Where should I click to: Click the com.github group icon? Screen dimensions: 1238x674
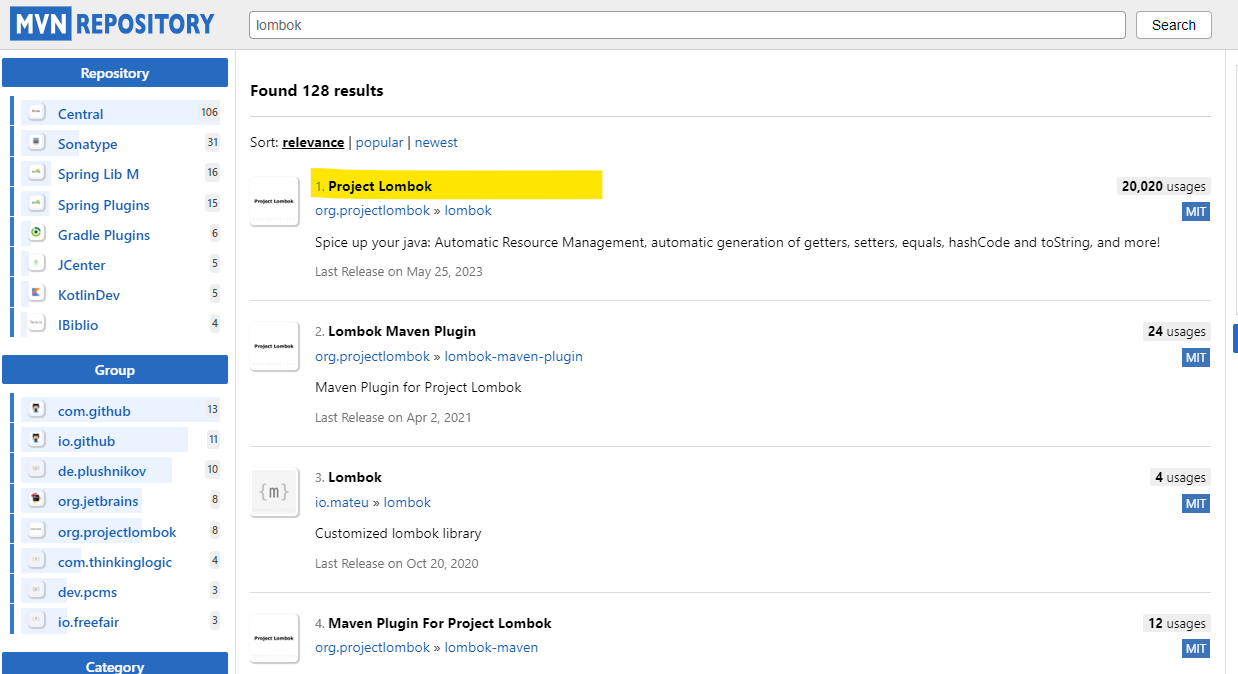(36, 410)
